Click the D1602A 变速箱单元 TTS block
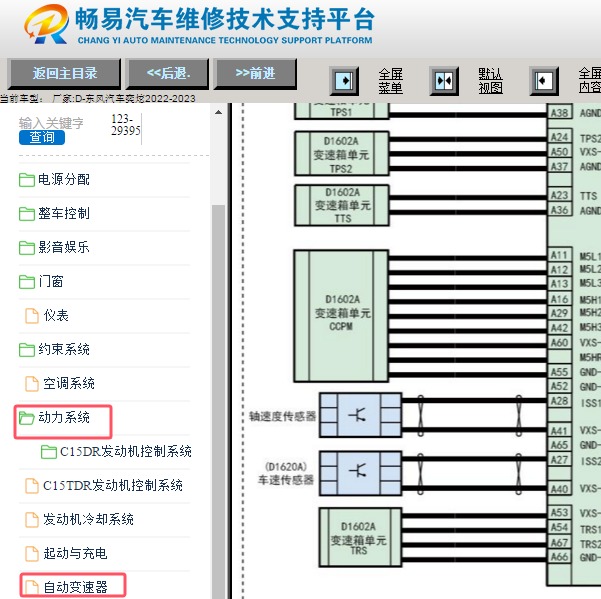 [x=342, y=205]
